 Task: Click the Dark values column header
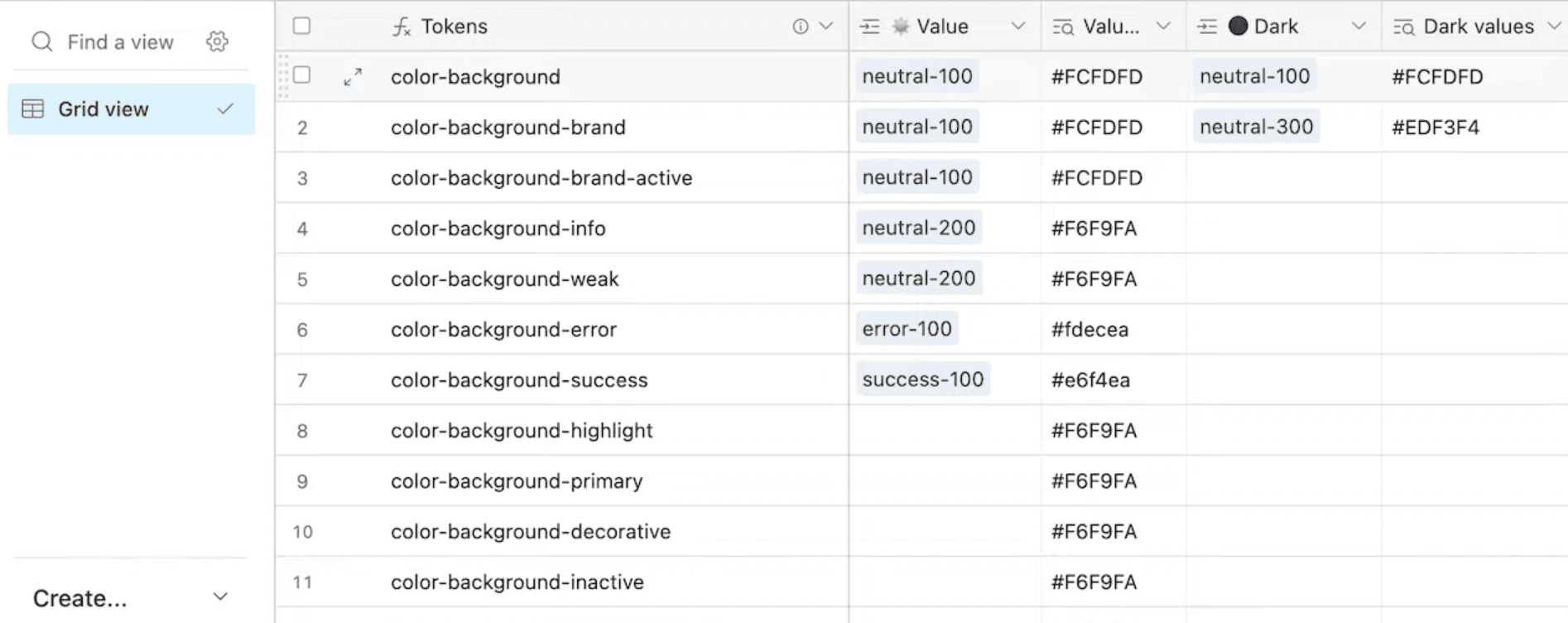(1478, 27)
